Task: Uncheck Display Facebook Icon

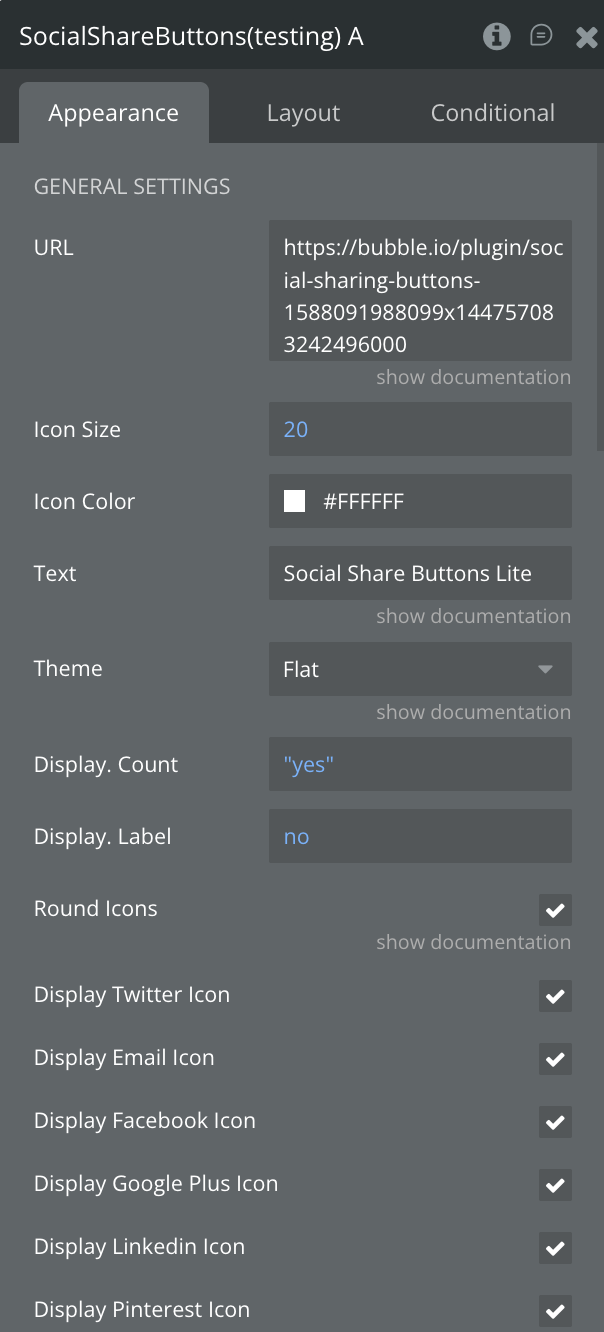Action: point(555,1122)
